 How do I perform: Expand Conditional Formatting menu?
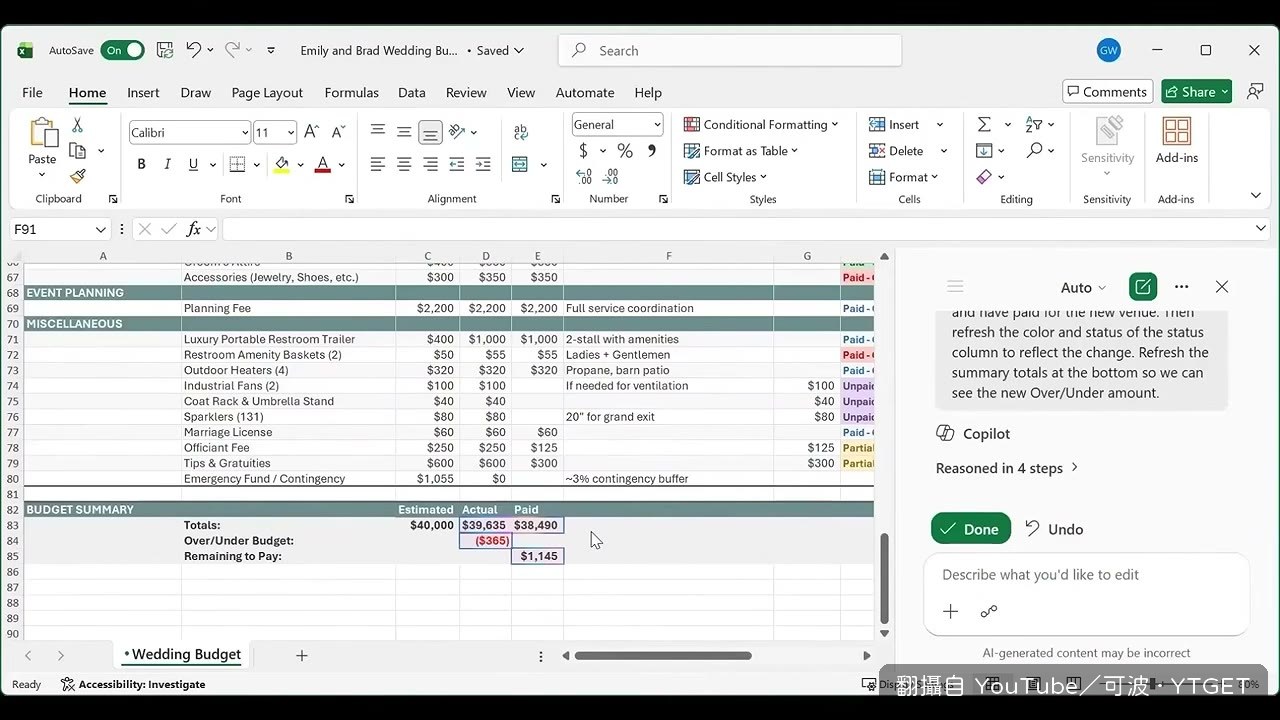tap(761, 124)
